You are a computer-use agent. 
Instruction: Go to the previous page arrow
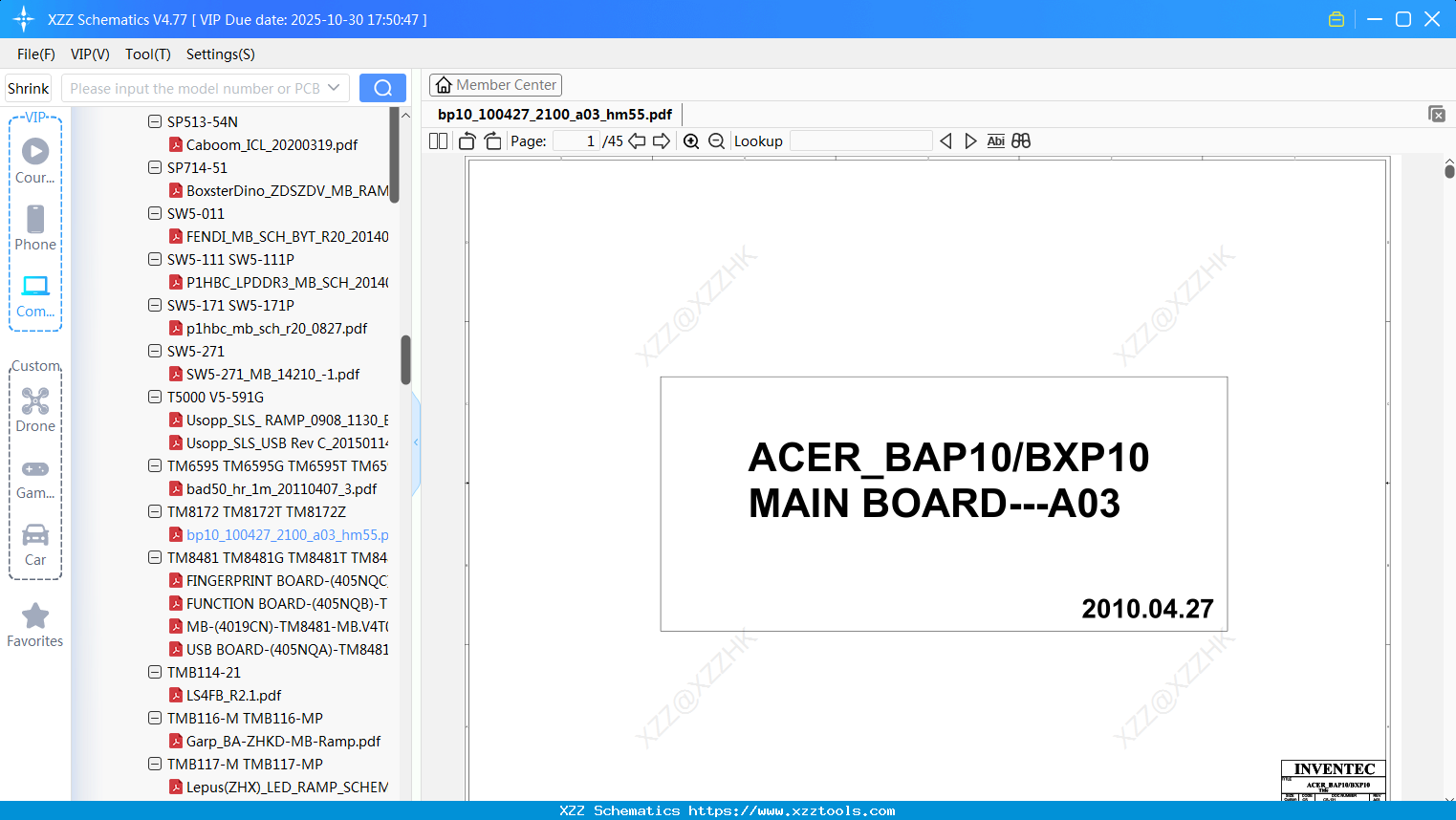click(637, 140)
